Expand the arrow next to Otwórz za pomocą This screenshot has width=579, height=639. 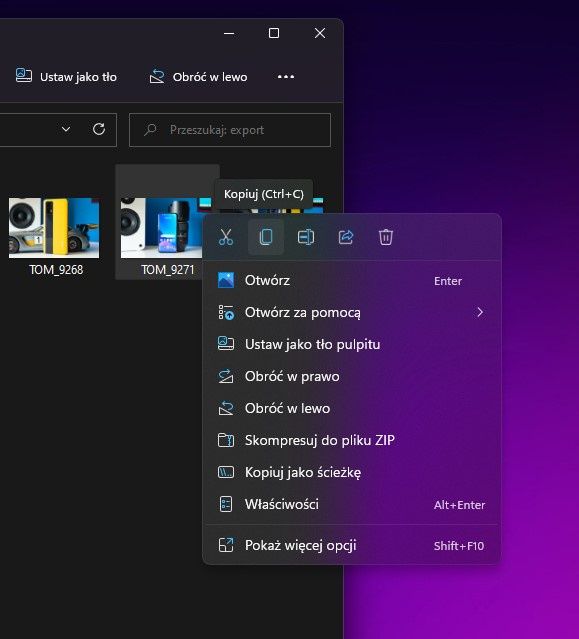[x=480, y=313]
